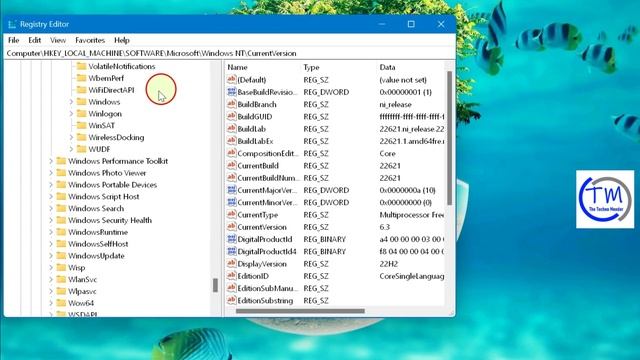The image size is (640, 360).
Task: Expand Windows Performance Toolkit key
Action: [x=51, y=161]
